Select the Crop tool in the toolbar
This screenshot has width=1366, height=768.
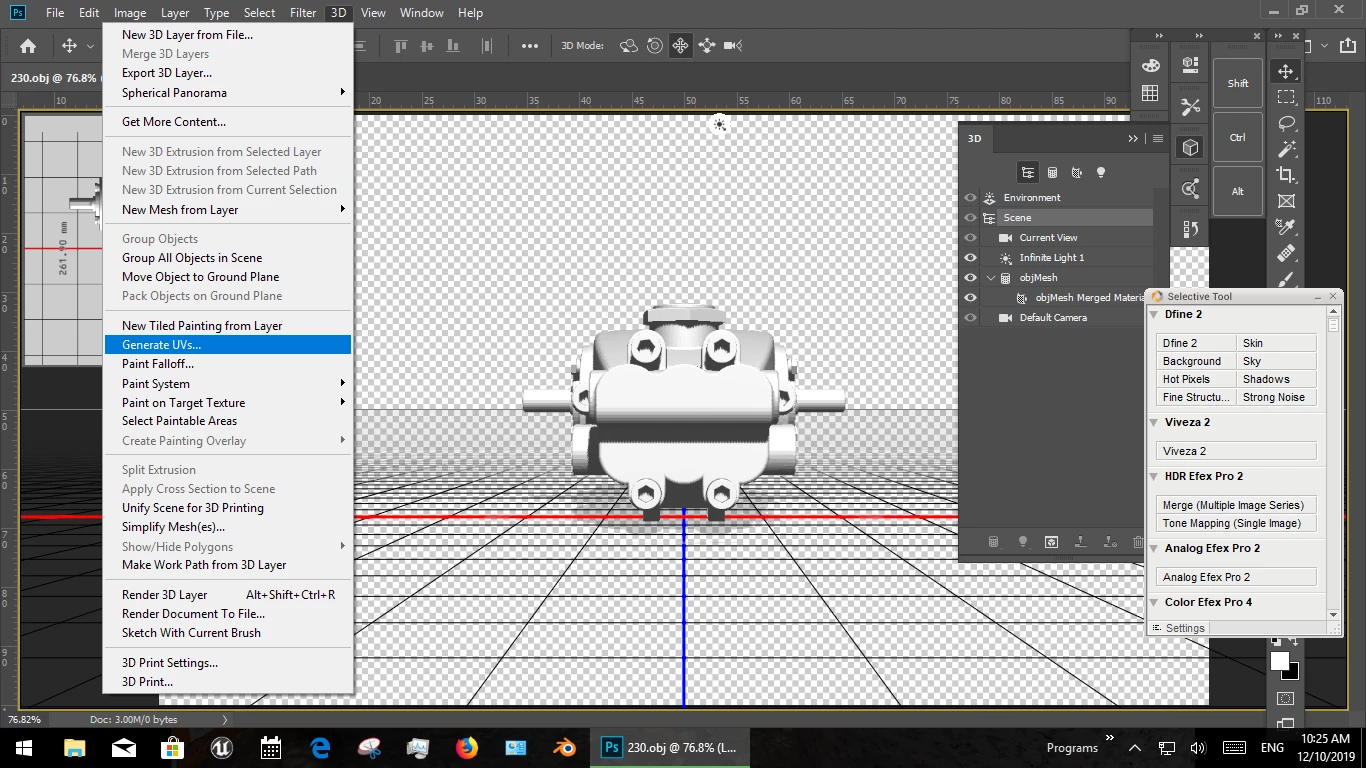pyautogui.click(x=1286, y=174)
